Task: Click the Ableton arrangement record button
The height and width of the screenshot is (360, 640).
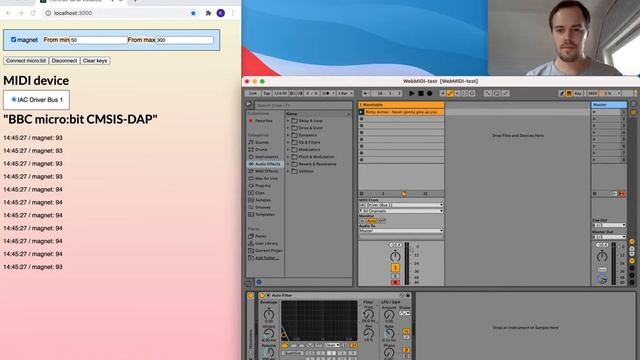Action: (429, 93)
